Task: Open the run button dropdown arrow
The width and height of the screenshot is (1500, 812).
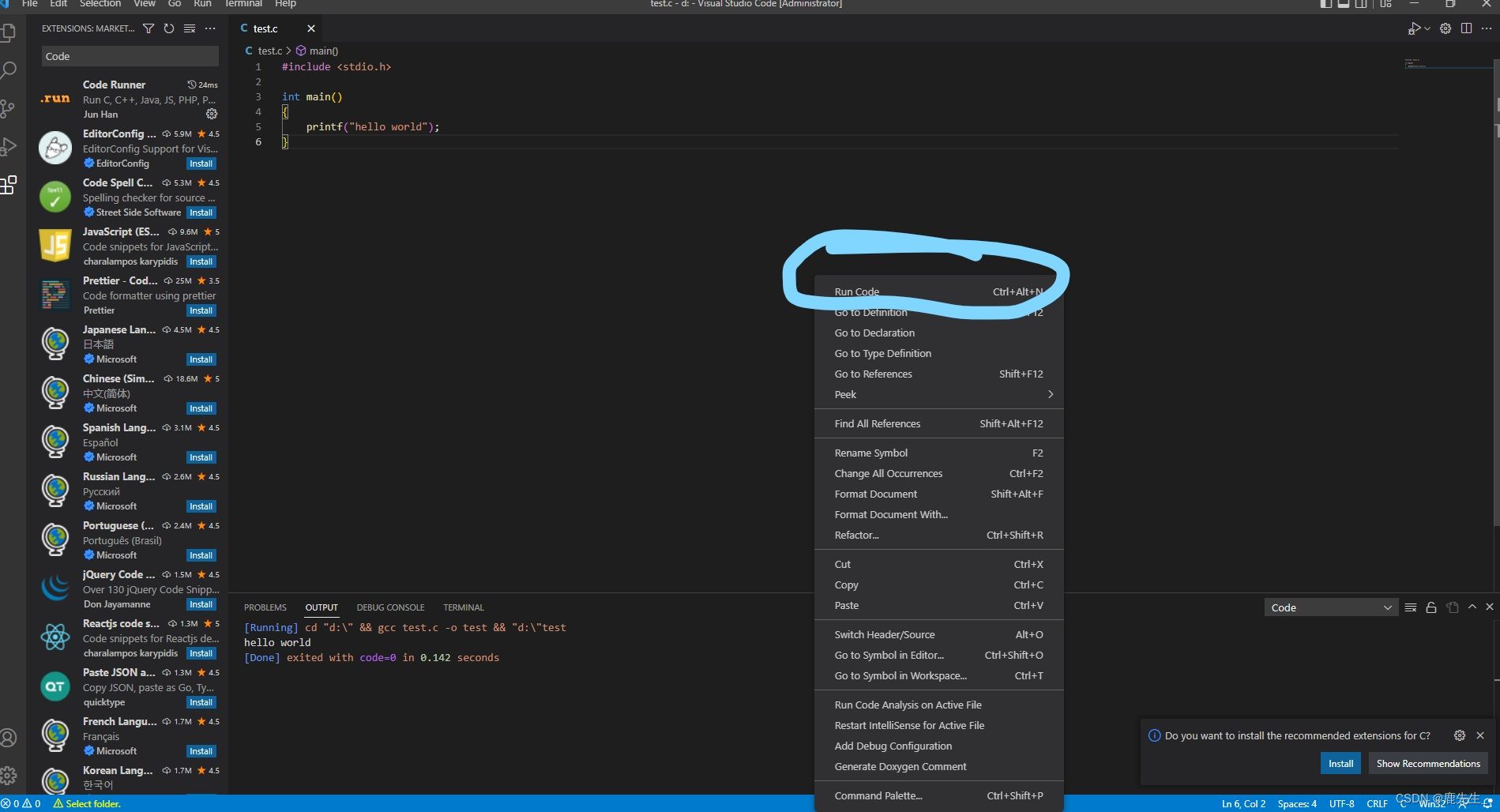Action: coord(1427,28)
